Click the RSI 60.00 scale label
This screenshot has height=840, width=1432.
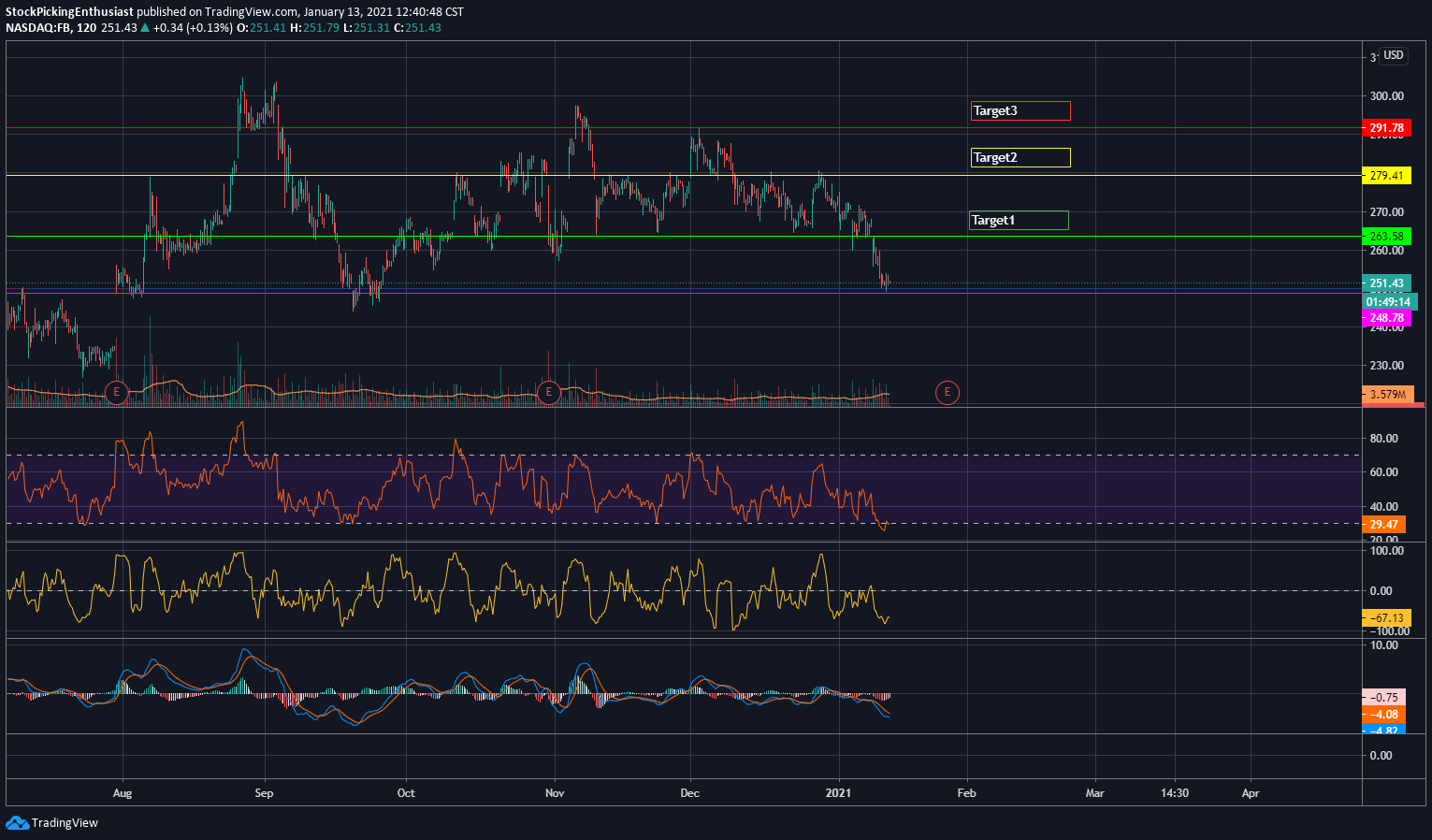(1383, 472)
